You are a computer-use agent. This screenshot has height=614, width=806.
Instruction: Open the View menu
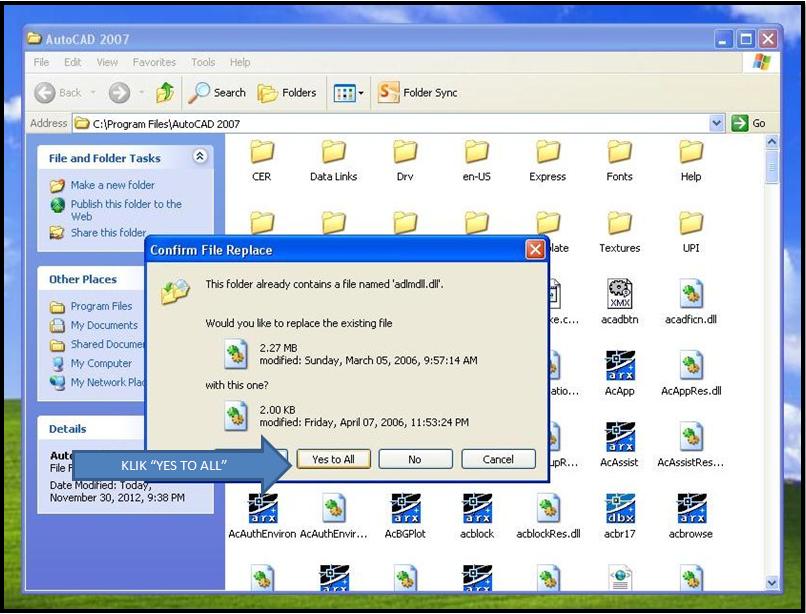coord(107,62)
